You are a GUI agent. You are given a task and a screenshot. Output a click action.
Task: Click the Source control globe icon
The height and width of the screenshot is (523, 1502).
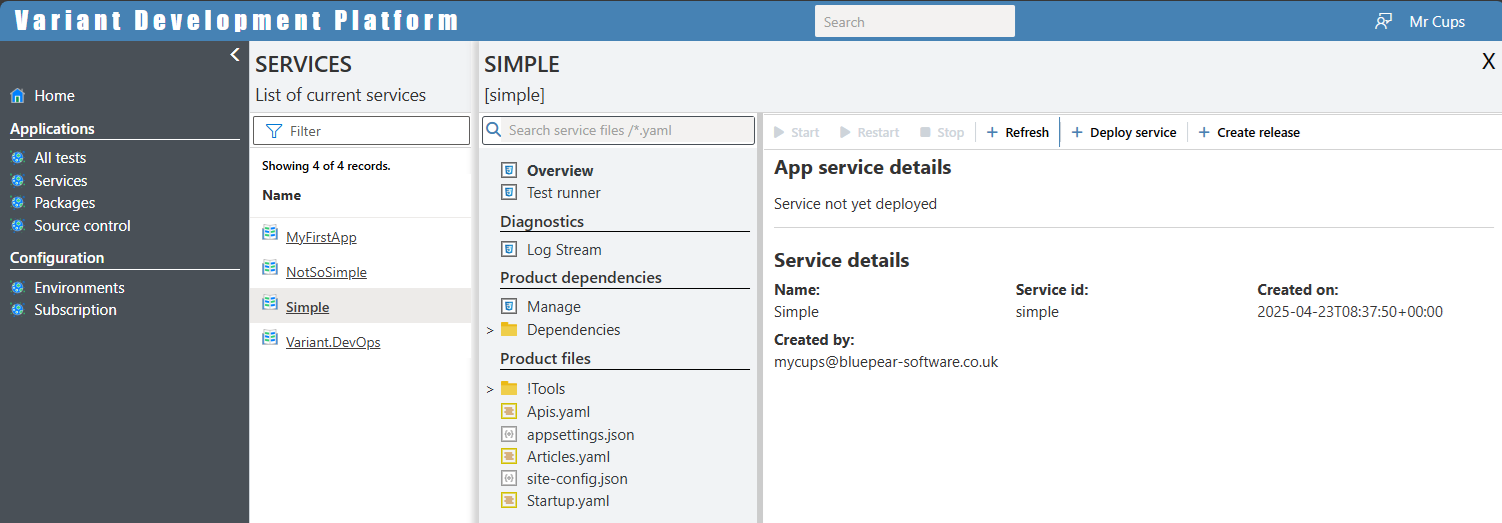pos(17,226)
